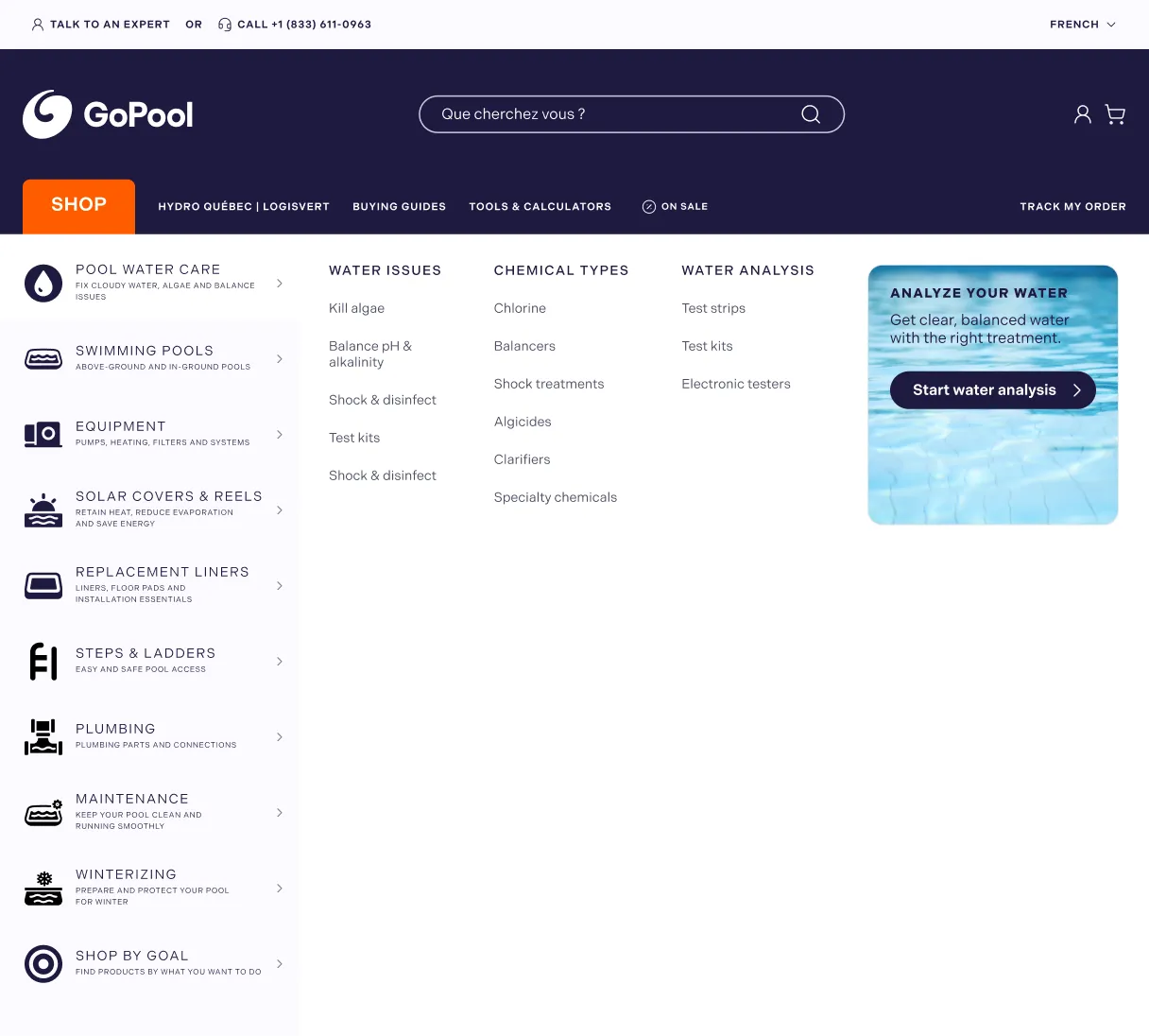
Task: Open the Chlorine link
Action: [520, 308]
